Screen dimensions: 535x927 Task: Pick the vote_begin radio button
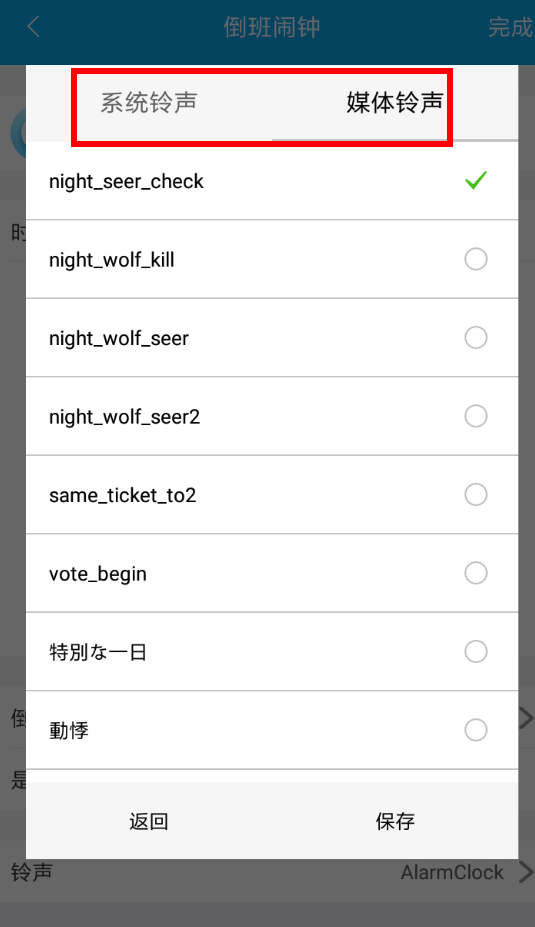click(476, 573)
